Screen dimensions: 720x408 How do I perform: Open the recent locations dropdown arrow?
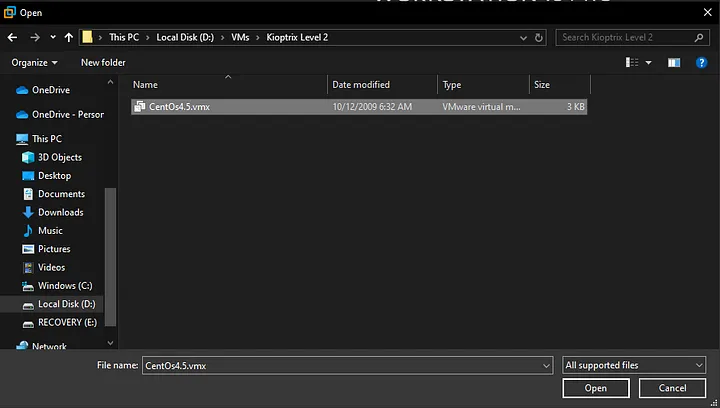click(53, 38)
